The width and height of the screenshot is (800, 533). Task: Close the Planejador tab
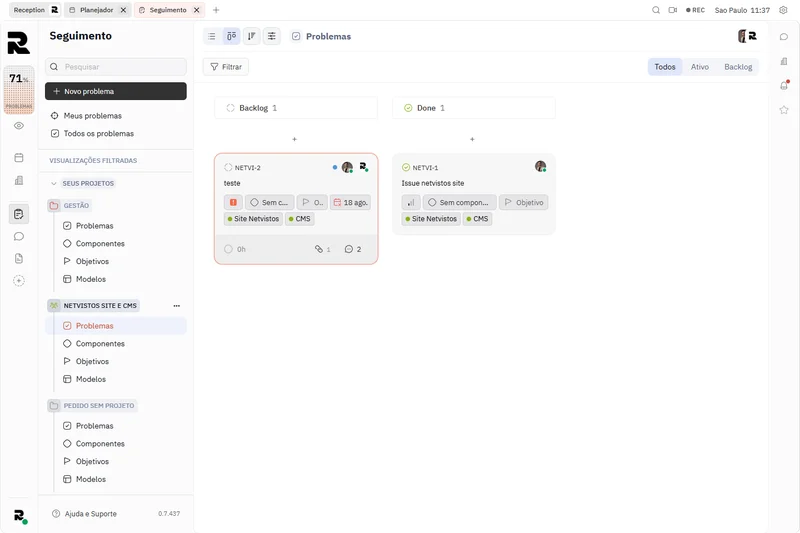tap(123, 10)
